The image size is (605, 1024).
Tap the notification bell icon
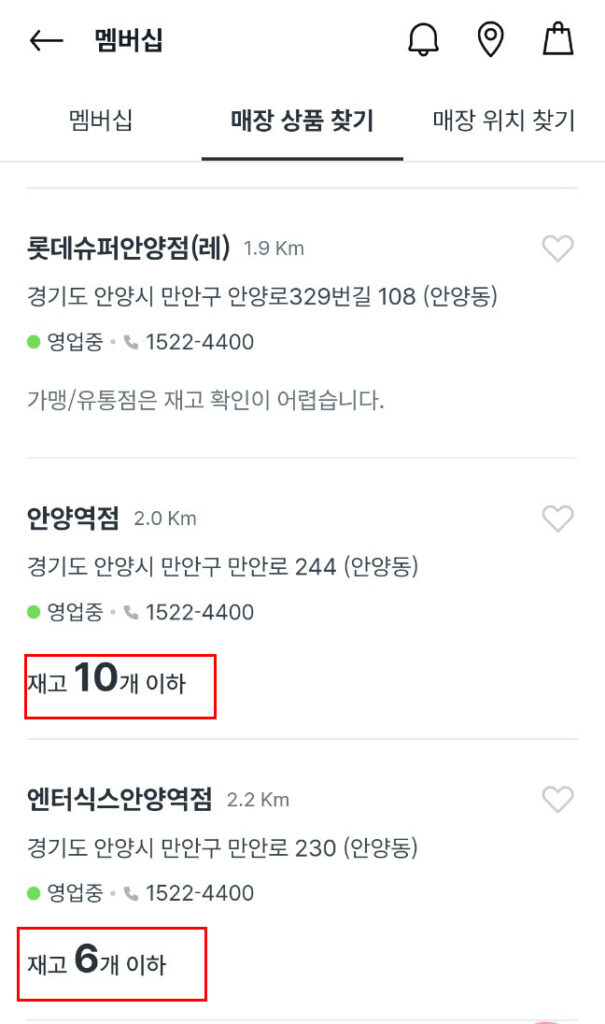pos(424,39)
